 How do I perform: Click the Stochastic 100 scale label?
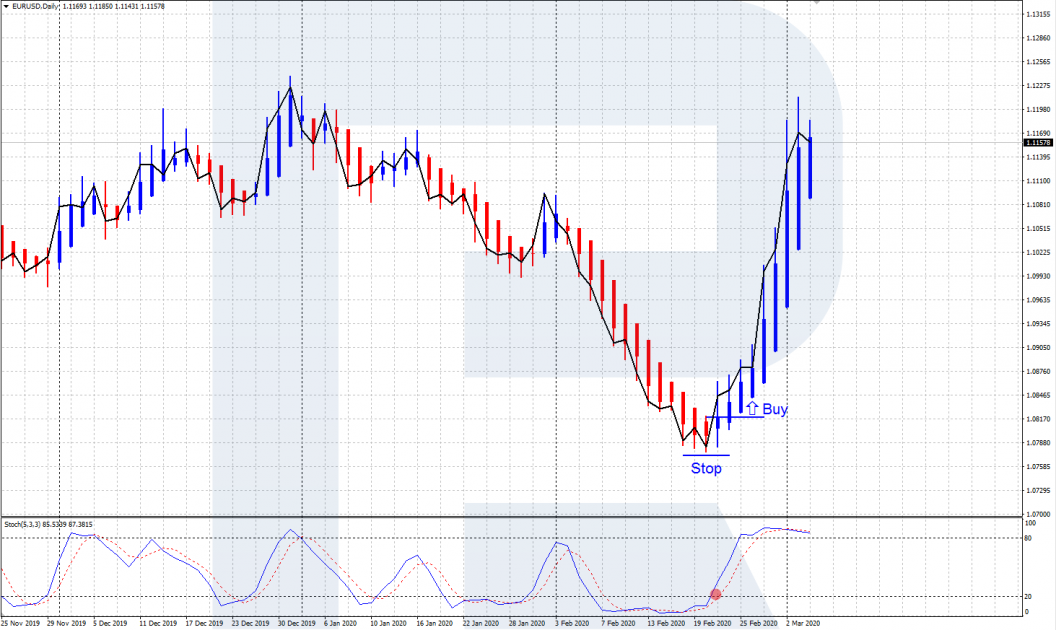[1031, 523]
